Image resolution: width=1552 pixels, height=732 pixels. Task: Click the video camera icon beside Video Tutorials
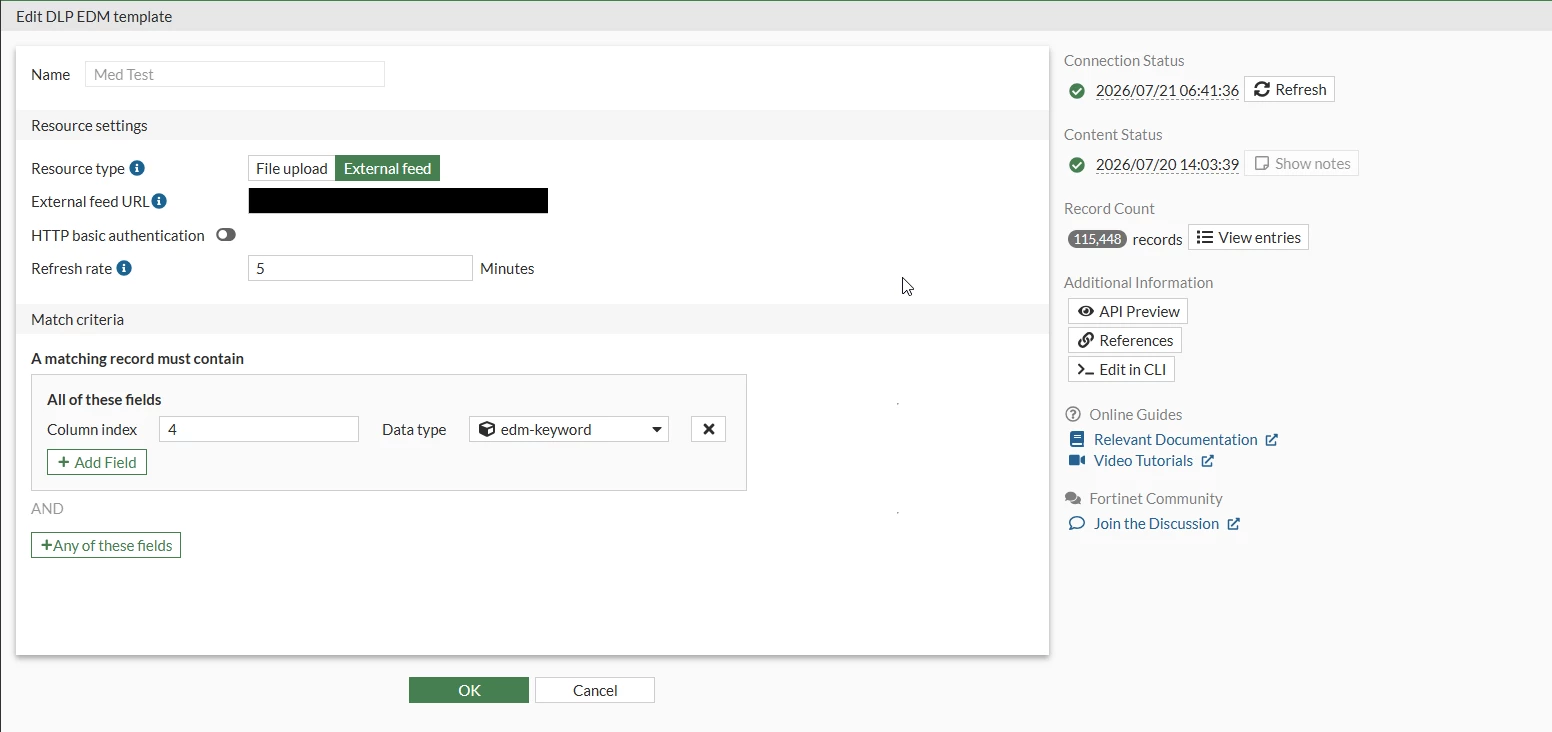pyautogui.click(x=1077, y=460)
